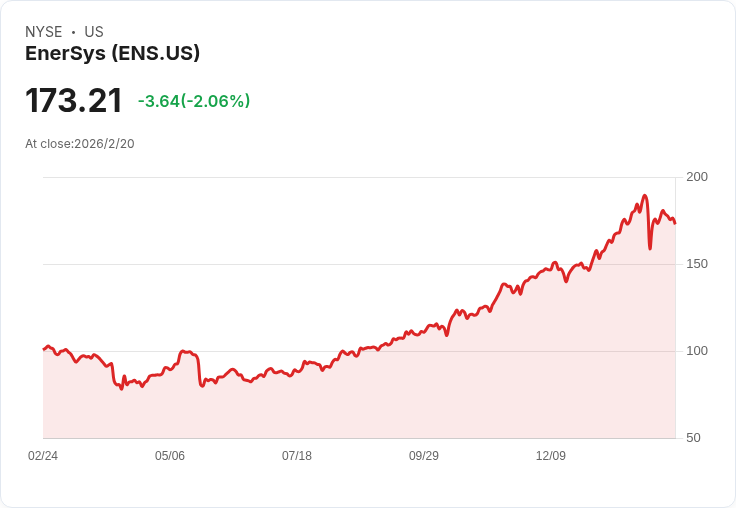Click the 100 price axis label
Viewport: 736px width, 508px height.
pyautogui.click(x=697, y=351)
